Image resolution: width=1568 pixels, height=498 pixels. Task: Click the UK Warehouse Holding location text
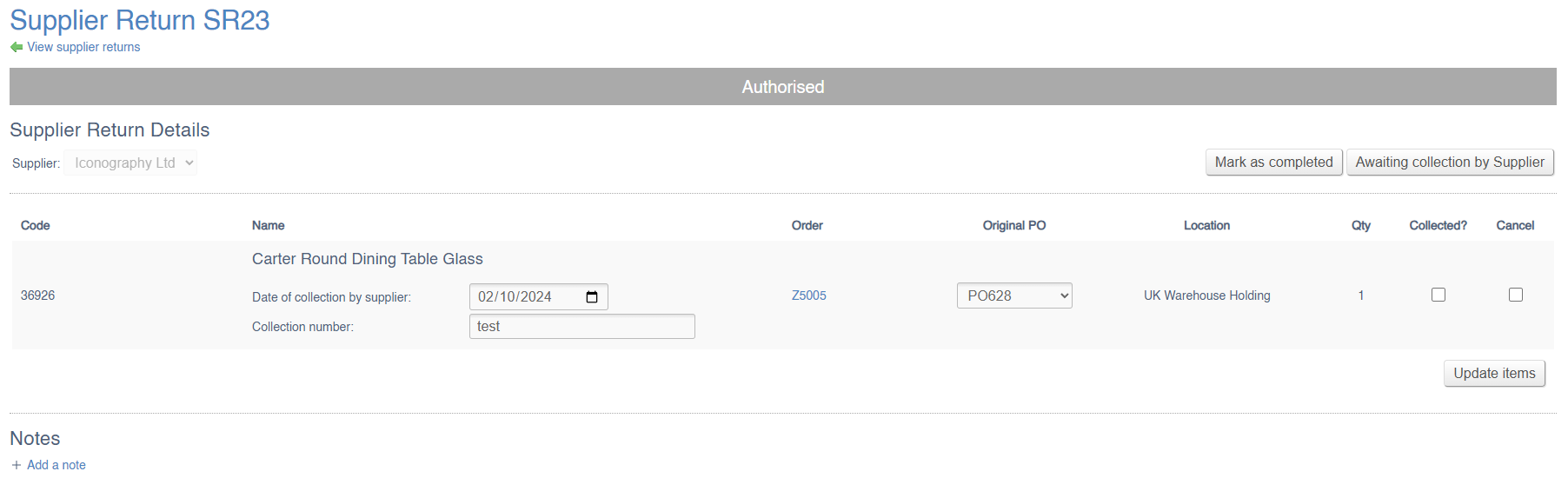(x=1206, y=295)
